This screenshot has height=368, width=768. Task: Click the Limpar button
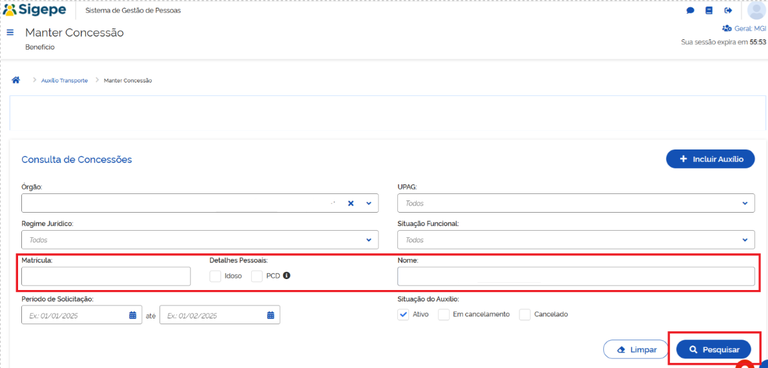[636, 349]
